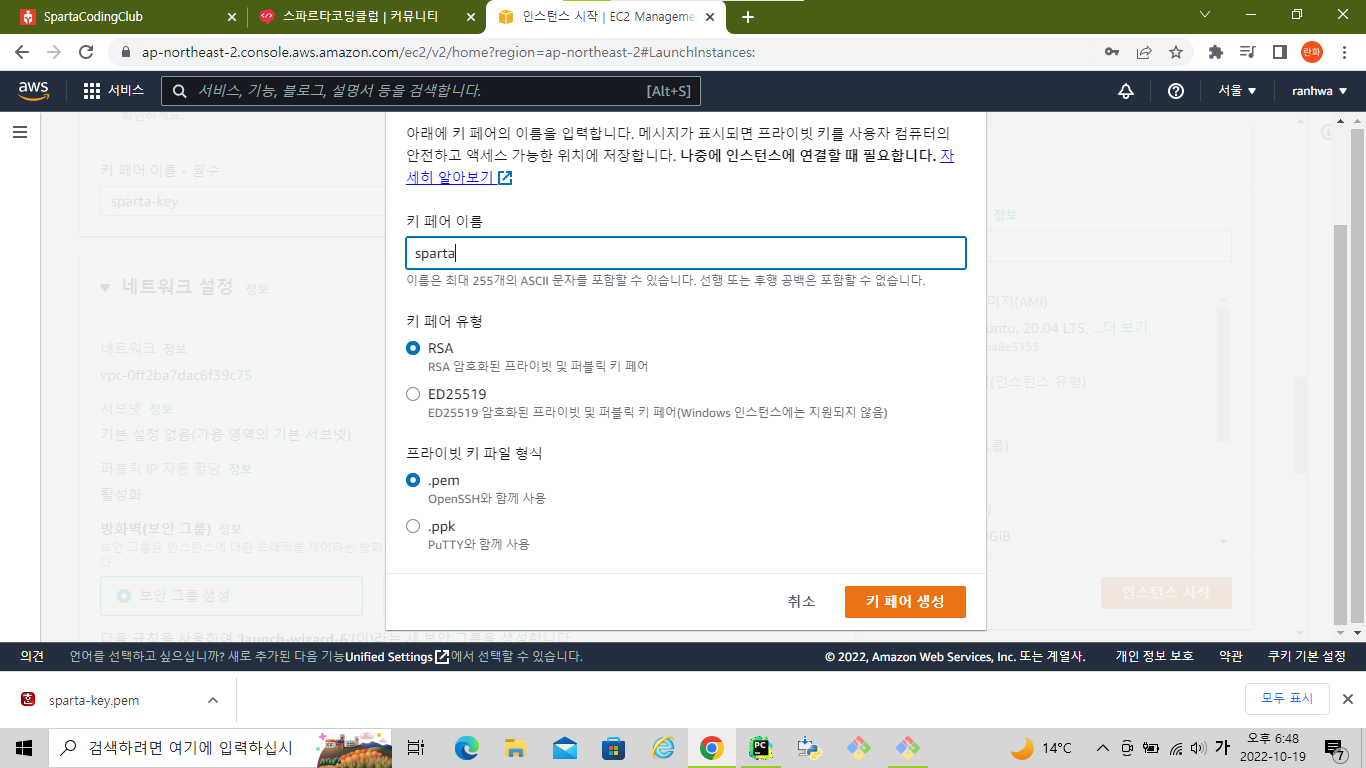Open the Chrome side panel icon
Image resolution: width=1366 pixels, height=768 pixels.
point(1279,52)
